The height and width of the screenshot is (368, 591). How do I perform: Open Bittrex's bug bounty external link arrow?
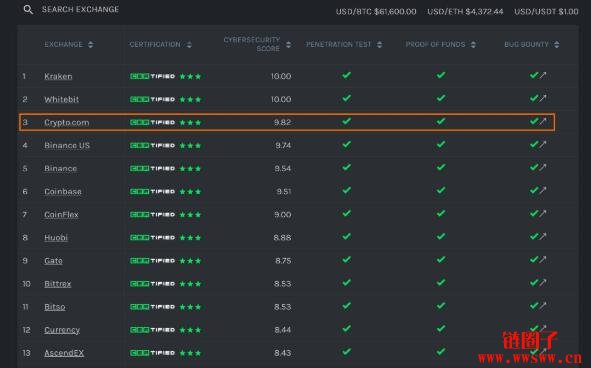pyautogui.click(x=543, y=283)
